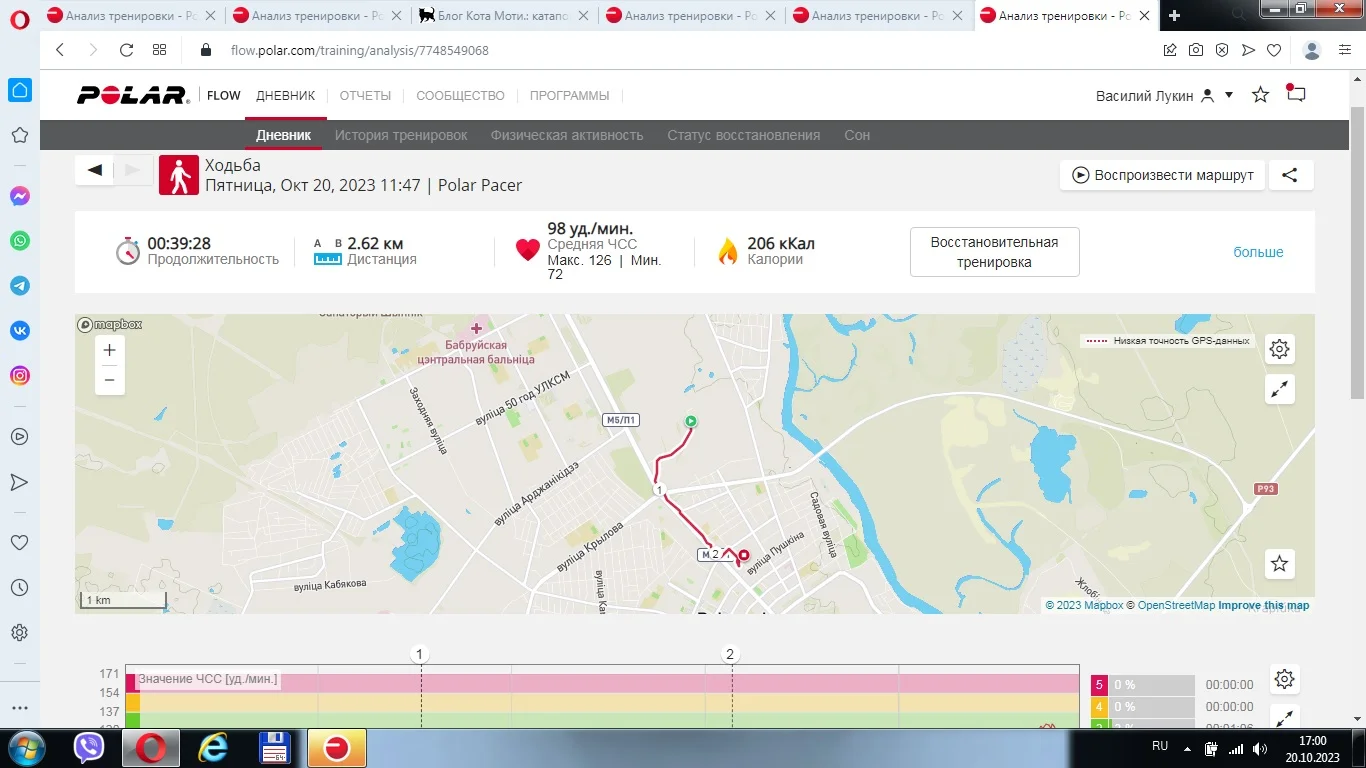
Task: Click the Polar logo
Action: point(133,95)
